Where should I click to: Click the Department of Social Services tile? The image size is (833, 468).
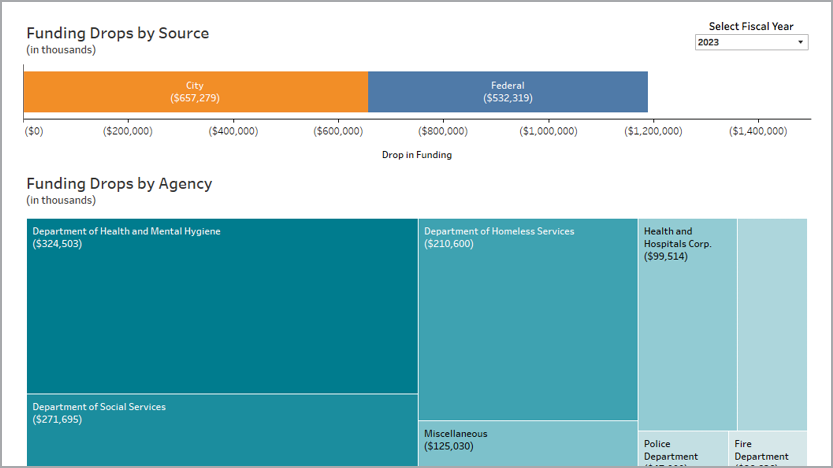[222, 430]
